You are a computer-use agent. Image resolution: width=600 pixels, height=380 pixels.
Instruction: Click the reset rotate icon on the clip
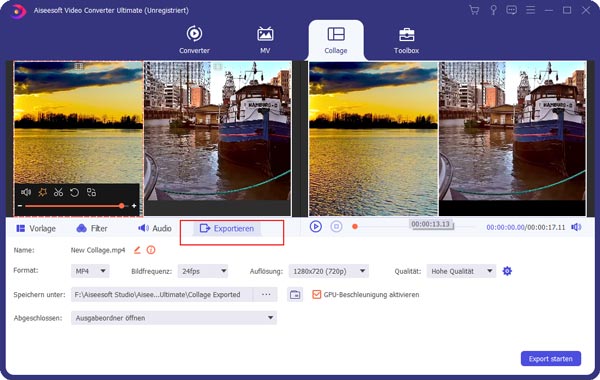(75, 192)
